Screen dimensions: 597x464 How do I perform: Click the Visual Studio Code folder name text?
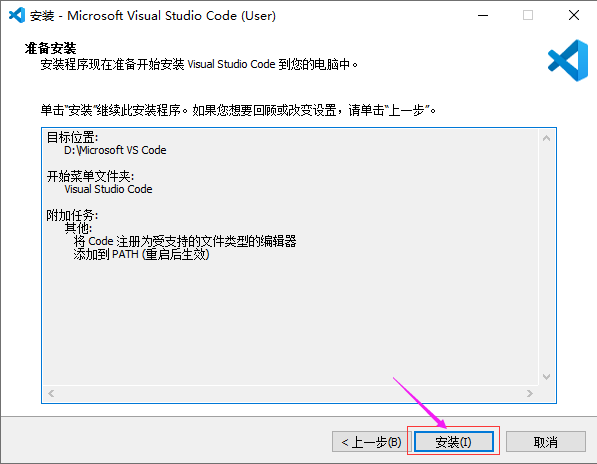(108, 189)
